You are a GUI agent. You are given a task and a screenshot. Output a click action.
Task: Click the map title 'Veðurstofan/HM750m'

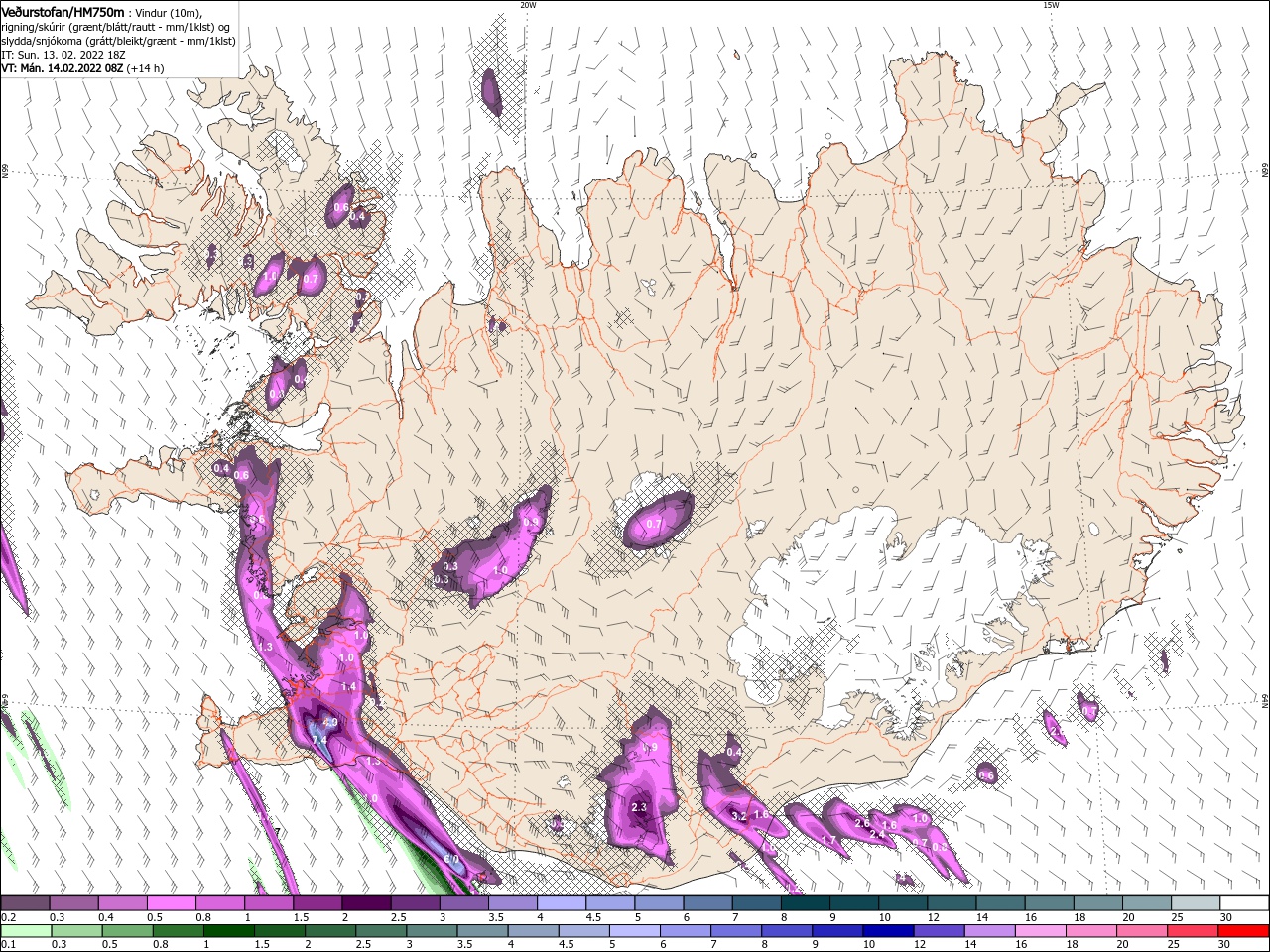coord(63,11)
